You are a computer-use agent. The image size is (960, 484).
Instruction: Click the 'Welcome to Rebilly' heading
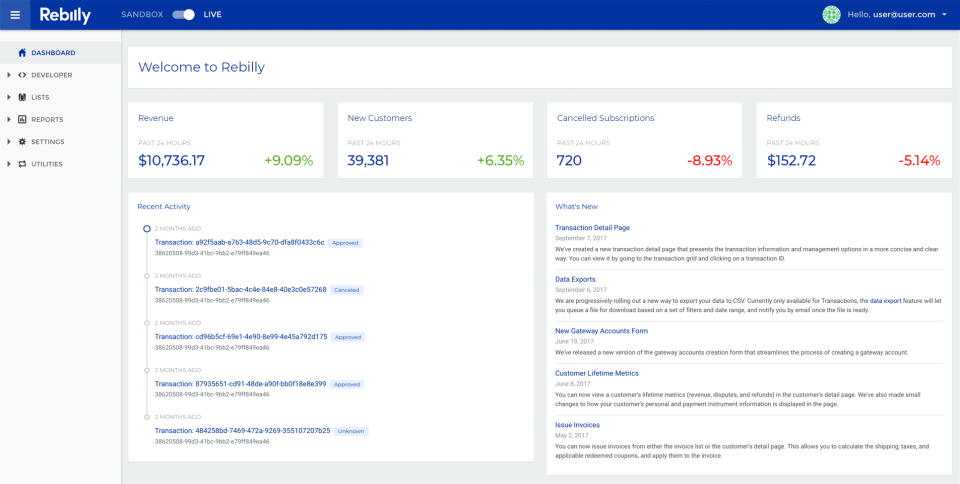[201, 67]
